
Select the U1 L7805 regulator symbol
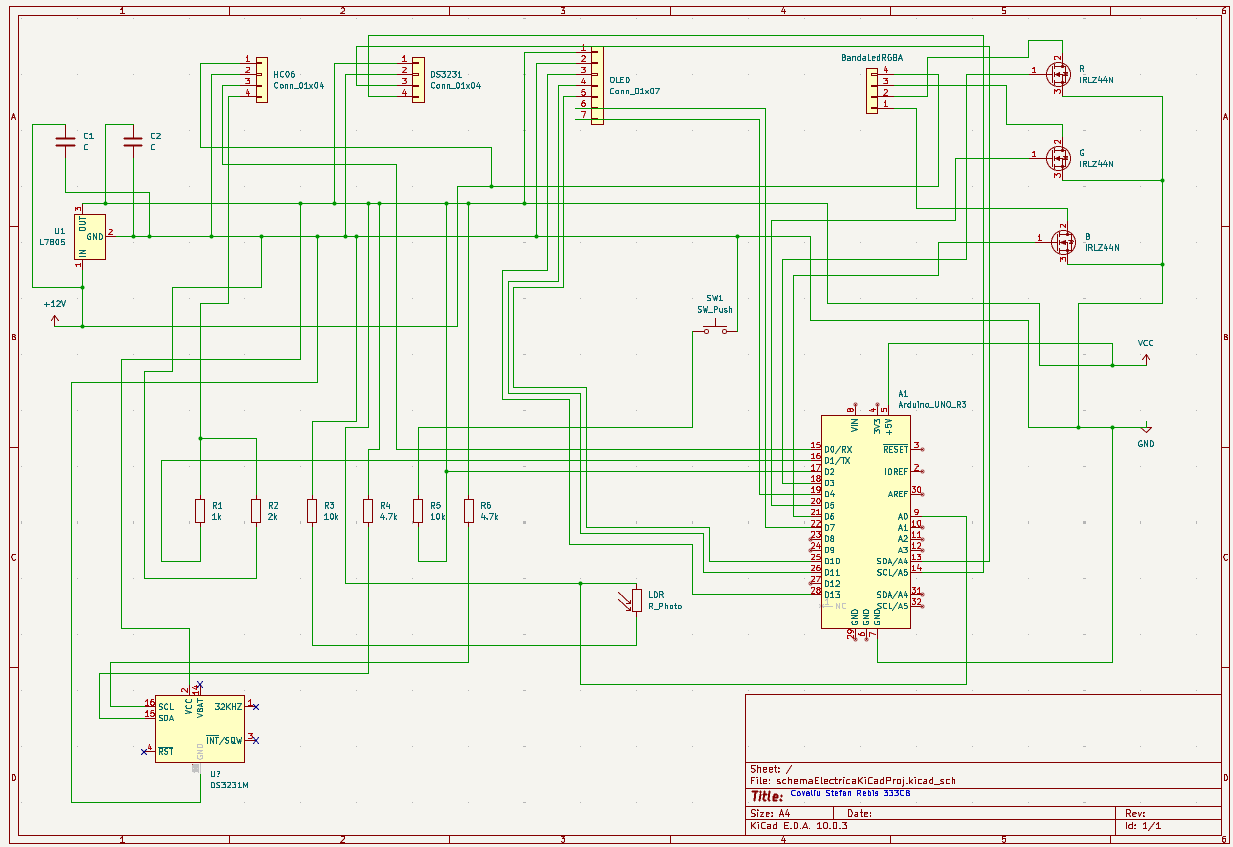[89, 237]
